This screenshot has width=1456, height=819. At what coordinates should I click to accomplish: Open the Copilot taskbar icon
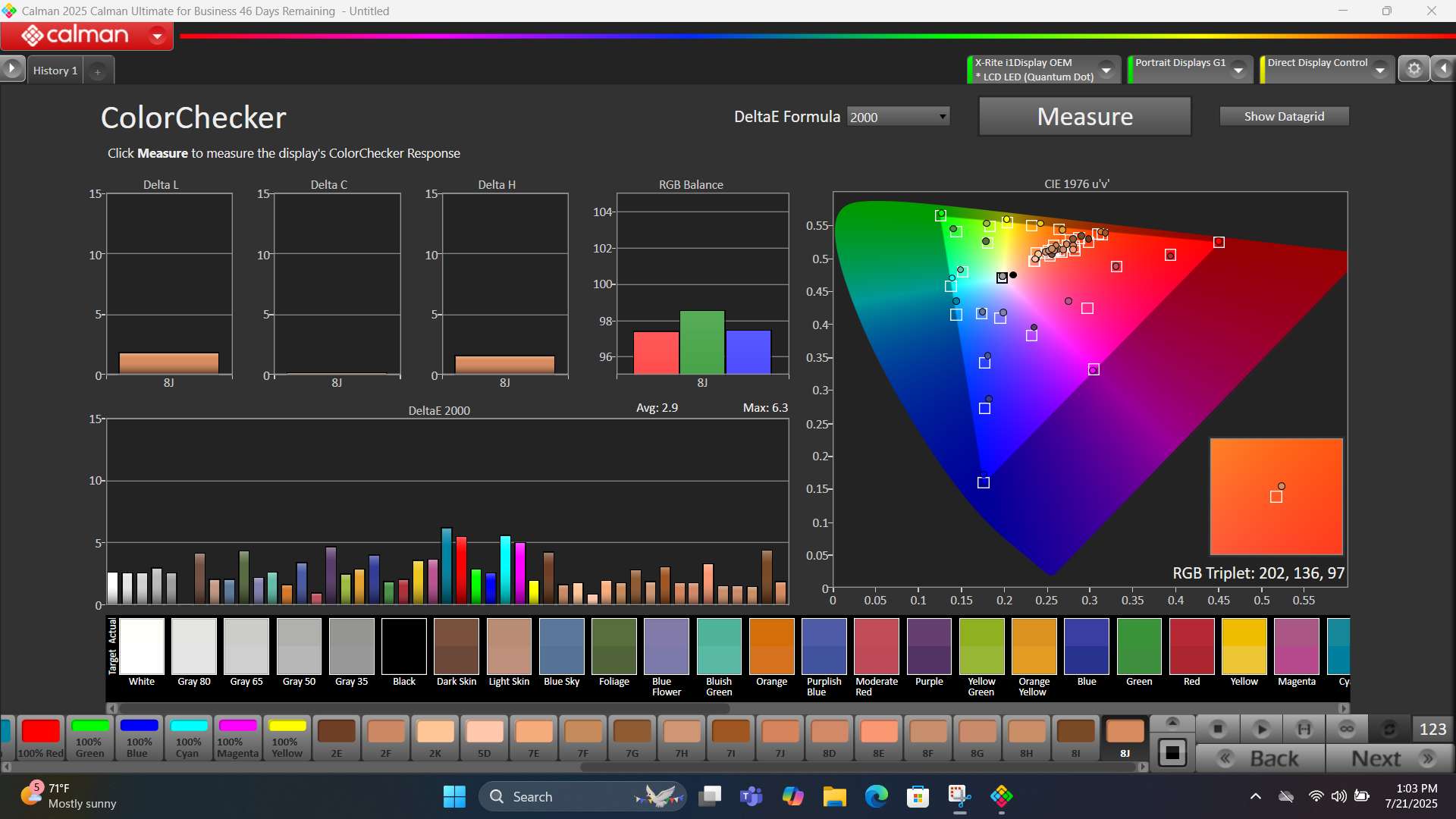[x=792, y=796]
